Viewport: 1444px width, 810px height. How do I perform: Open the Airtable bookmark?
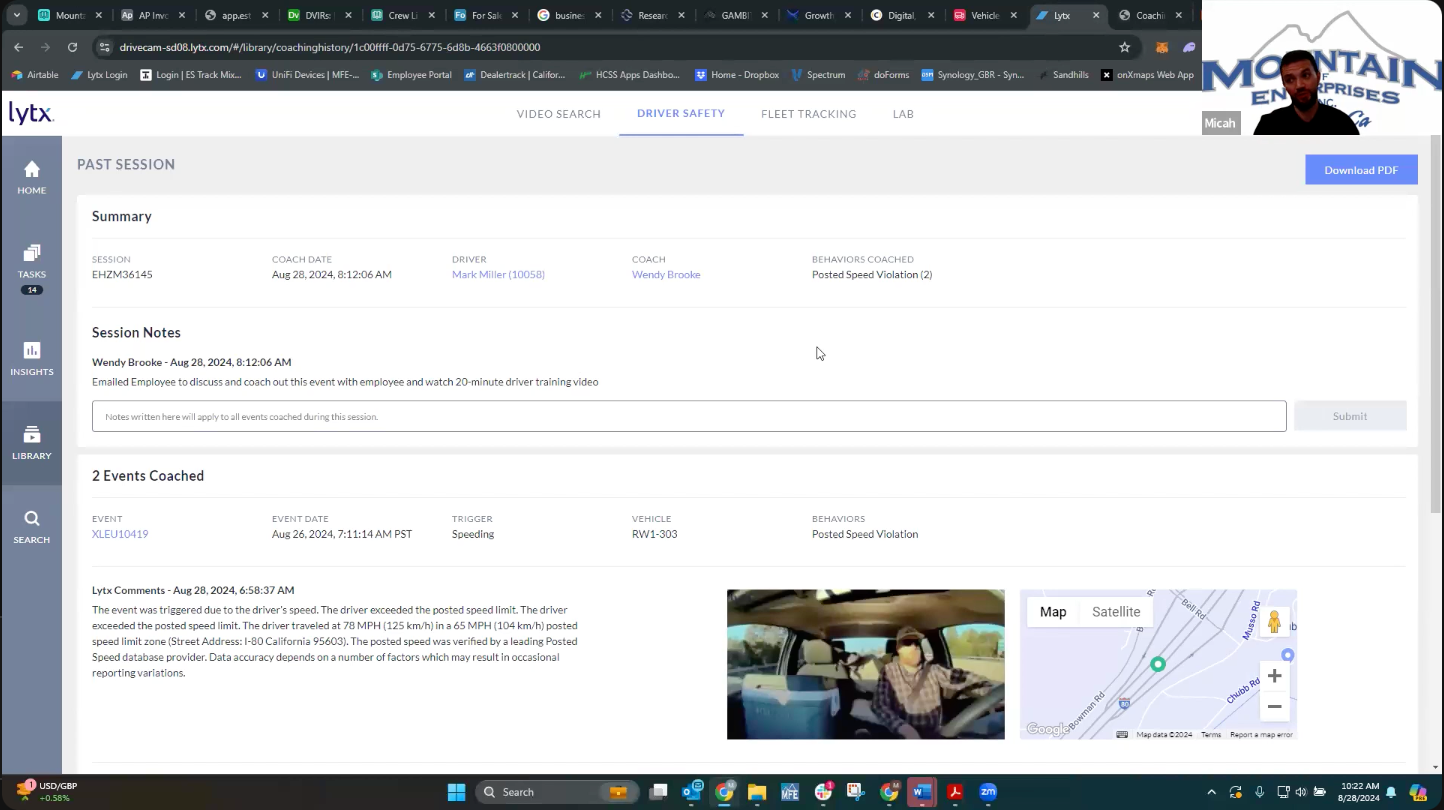35,75
